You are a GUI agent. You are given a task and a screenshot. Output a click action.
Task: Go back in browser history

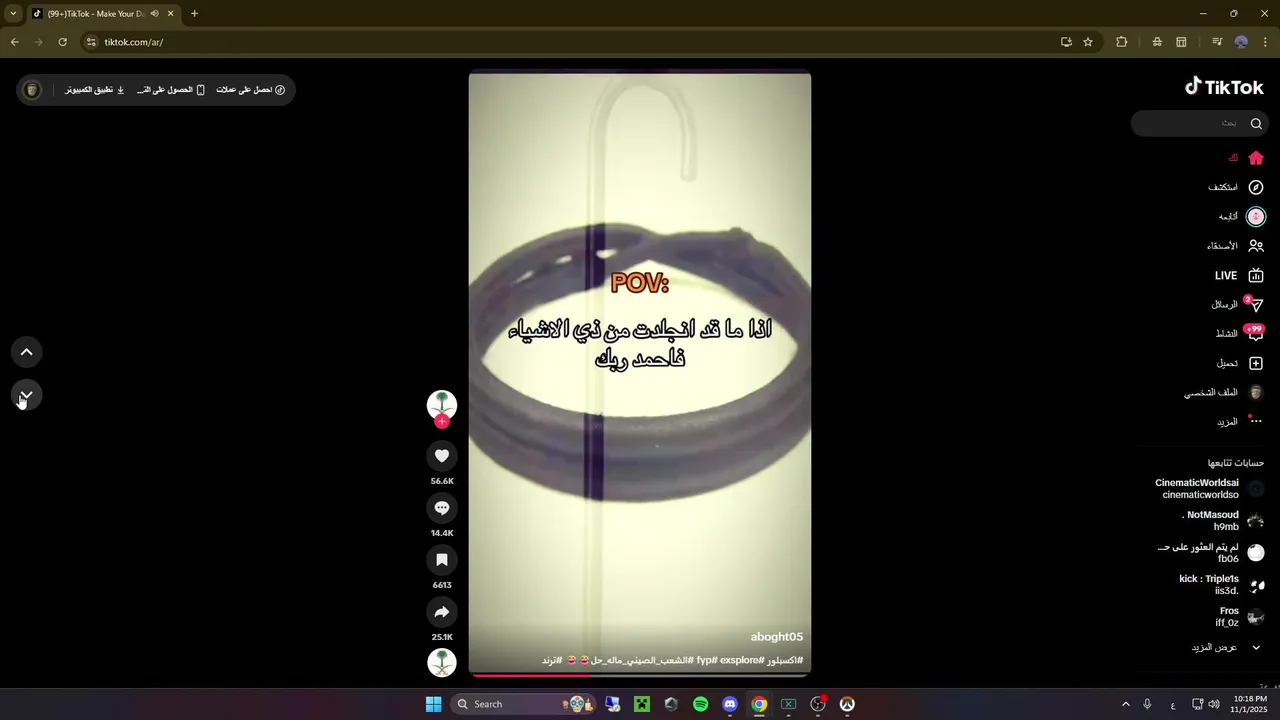click(x=14, y=42)
